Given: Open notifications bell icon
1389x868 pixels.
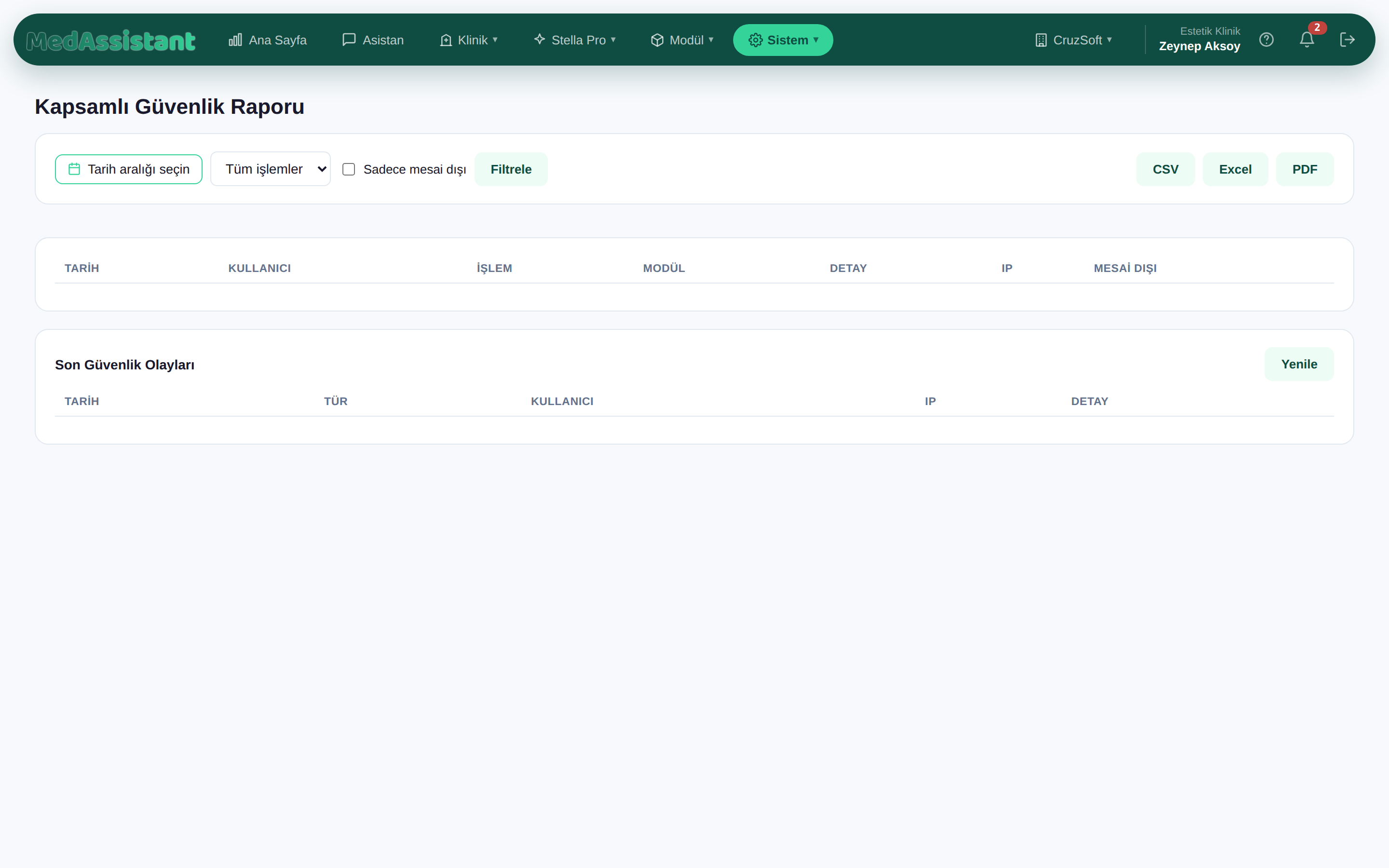Looking at the screenshot, I should 1307,40.
